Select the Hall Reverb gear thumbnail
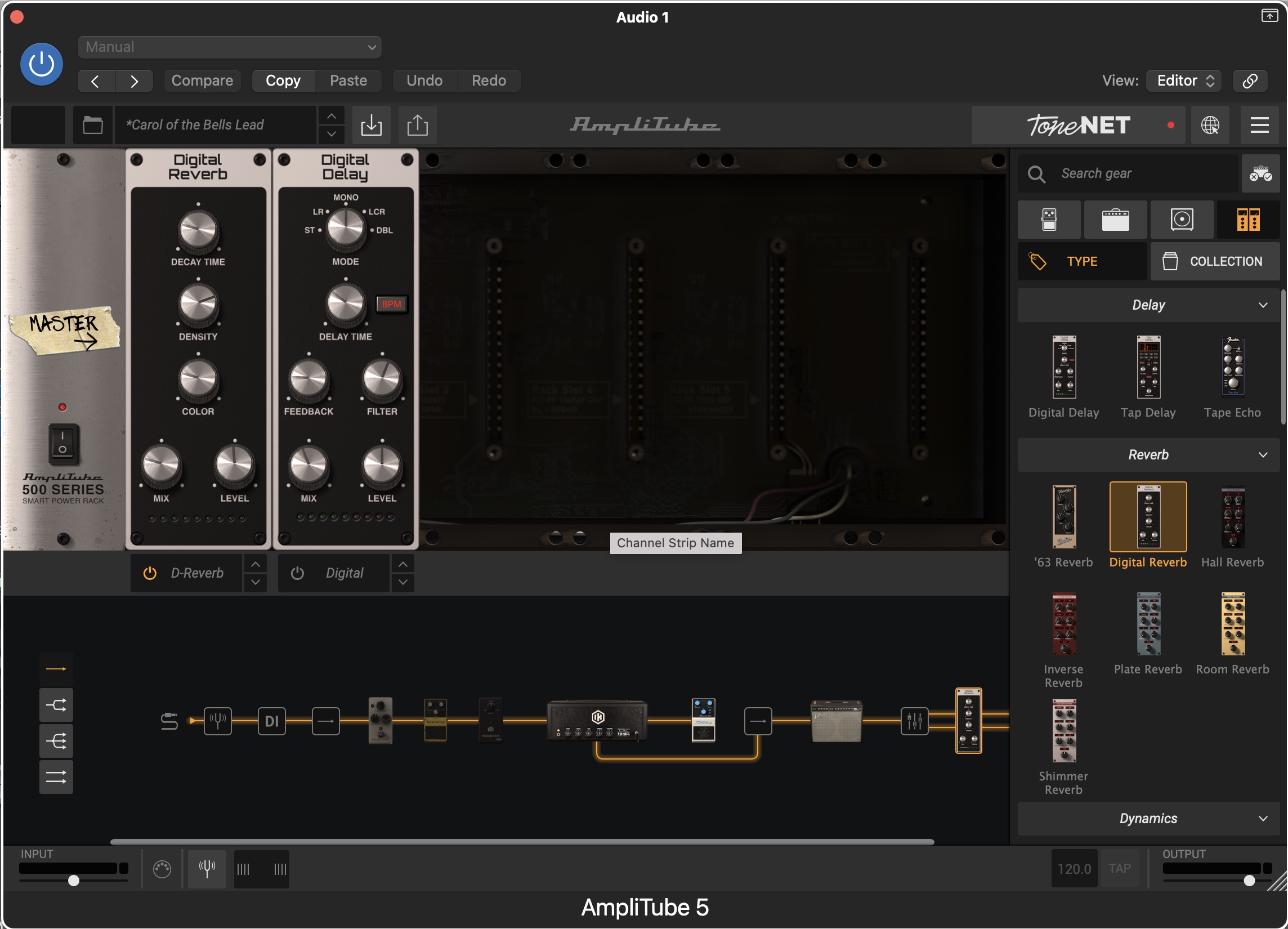The image size is (1288, 929). pos(1232,517)
